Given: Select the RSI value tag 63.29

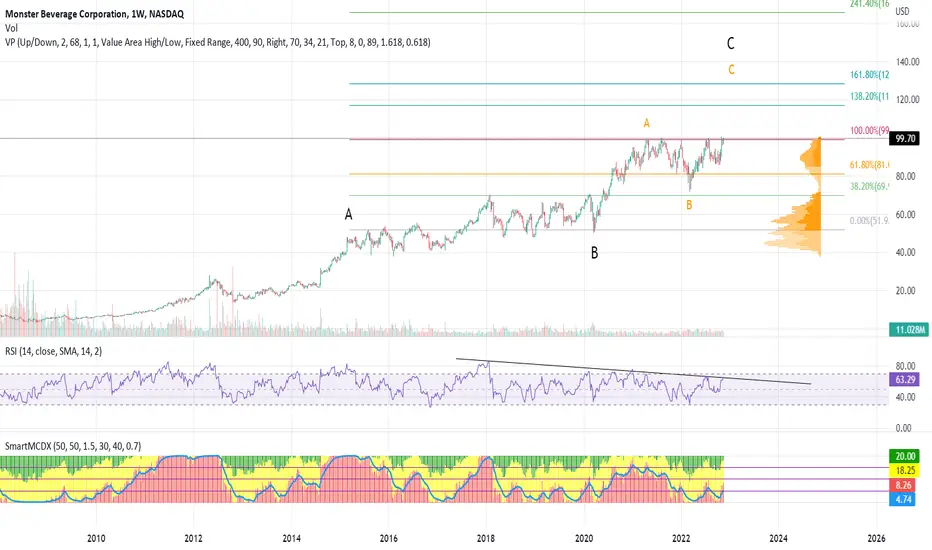Looking at the screenshot, I should pos(905,379).
